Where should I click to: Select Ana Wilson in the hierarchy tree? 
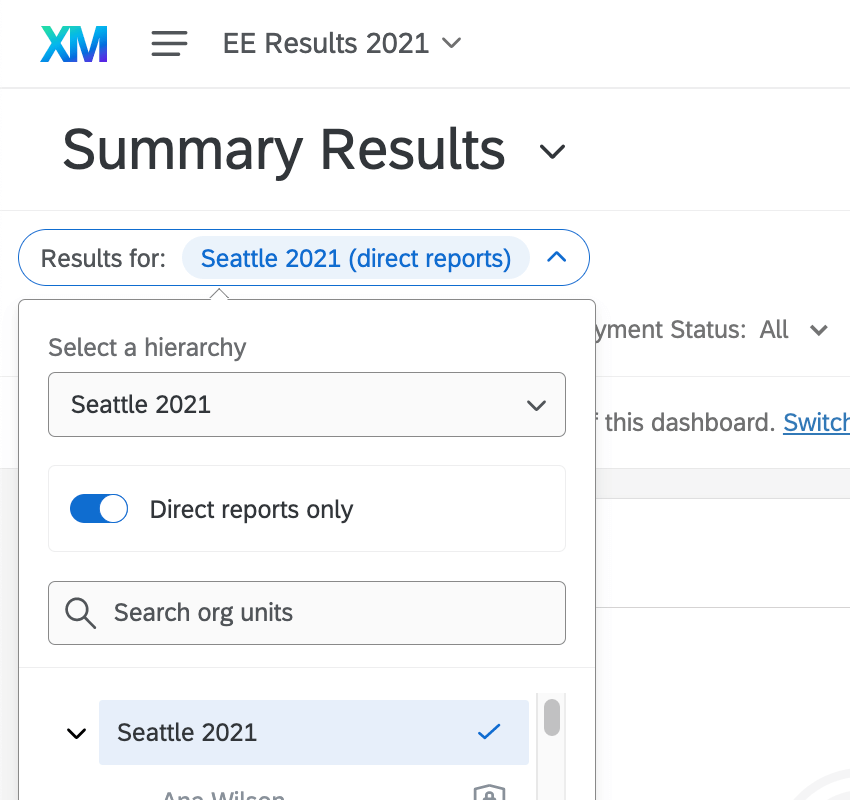(x=222, y=793)
